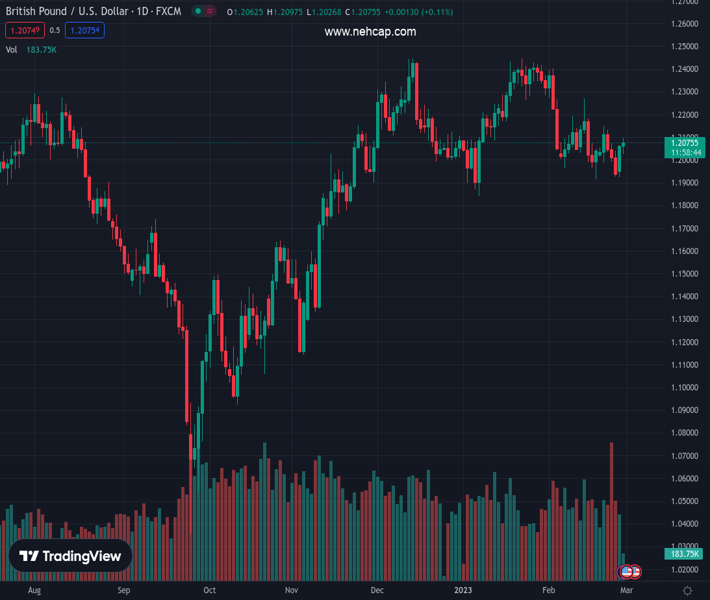Click the Vol value 183.75K in legend

click(x=41, y=49)
